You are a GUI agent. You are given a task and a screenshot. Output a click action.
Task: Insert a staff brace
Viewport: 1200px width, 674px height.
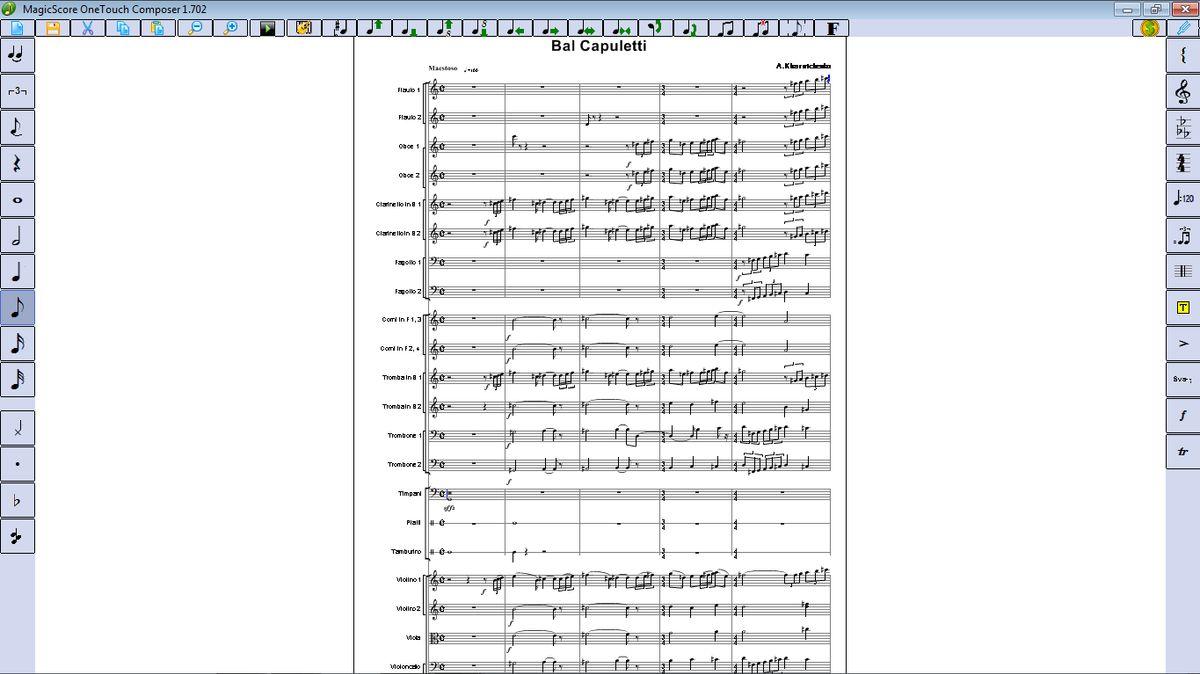(x=1183, y=55)
